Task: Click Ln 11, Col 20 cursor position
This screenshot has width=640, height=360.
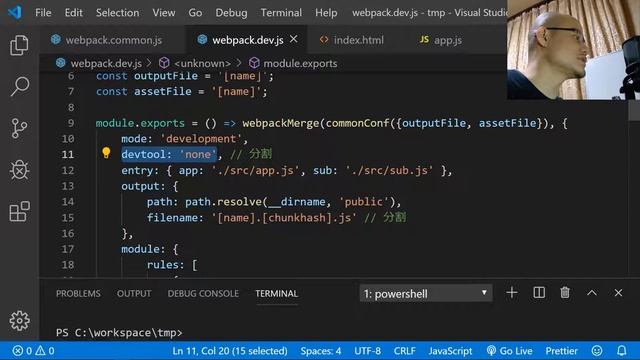Action: pyautogui.click(x=230, y=351)
